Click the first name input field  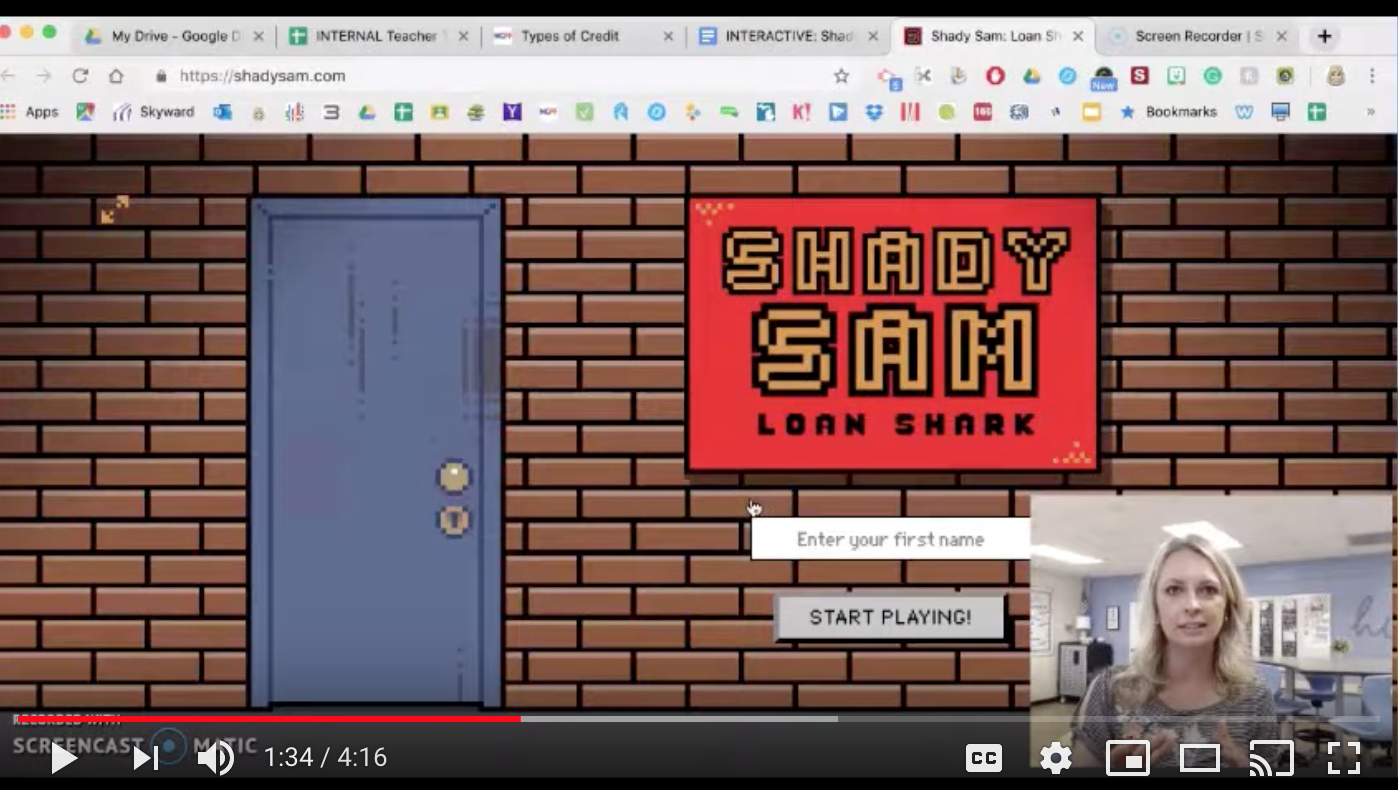(890, 539)
